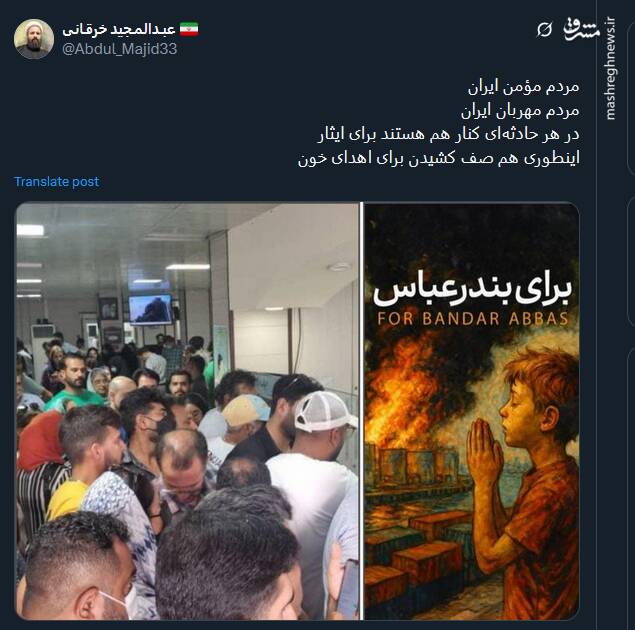Screen dimensions: 635x630
Task: Click the FOR BANDAR ABBAS caption text
Action: coord(473,319)
